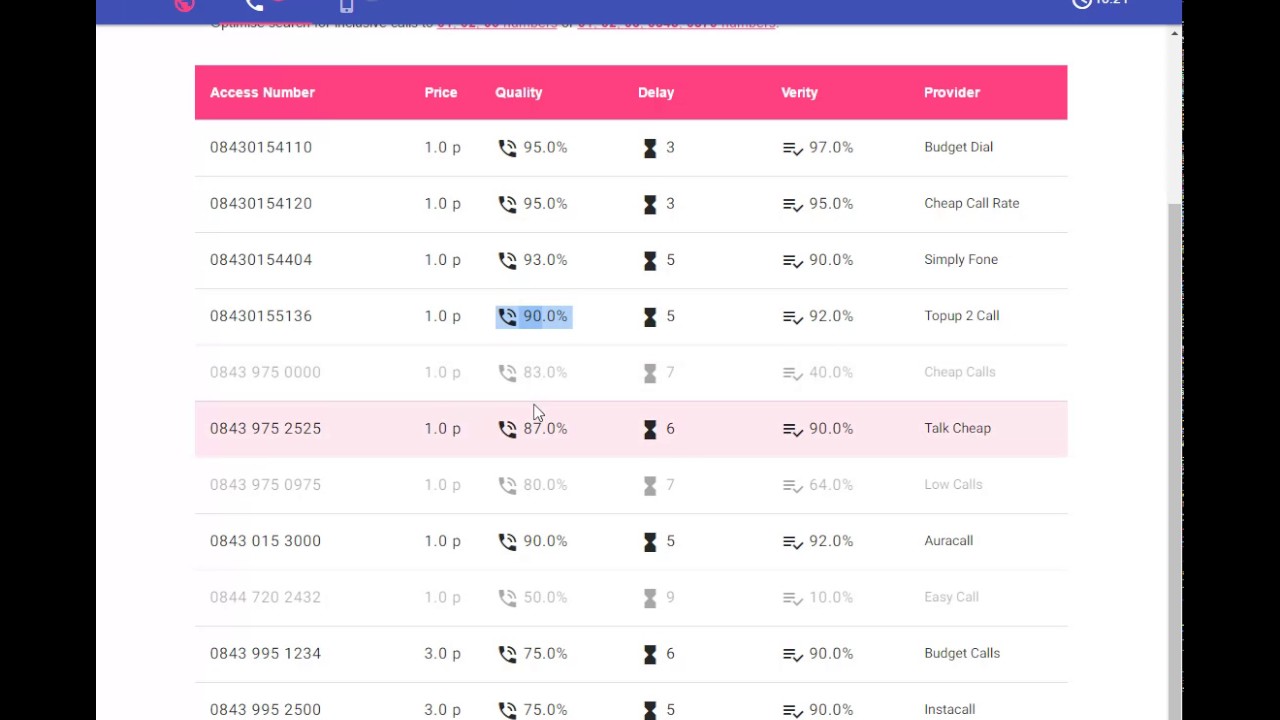Sort by the Price column header
Viewport: 1280px width, 720px height.
(440, 92)
